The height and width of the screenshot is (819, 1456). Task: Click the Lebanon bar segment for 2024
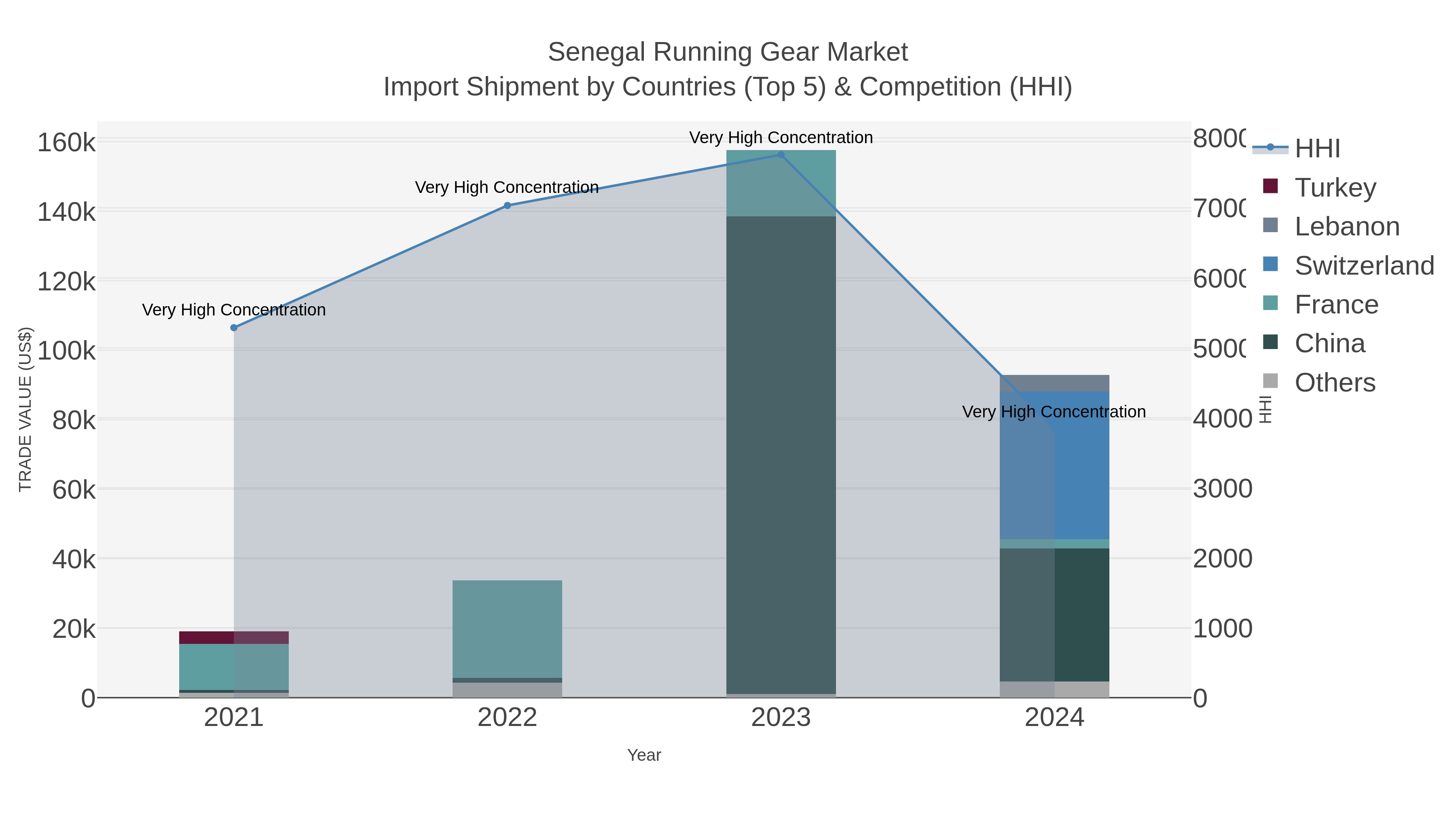(1054, 383)
